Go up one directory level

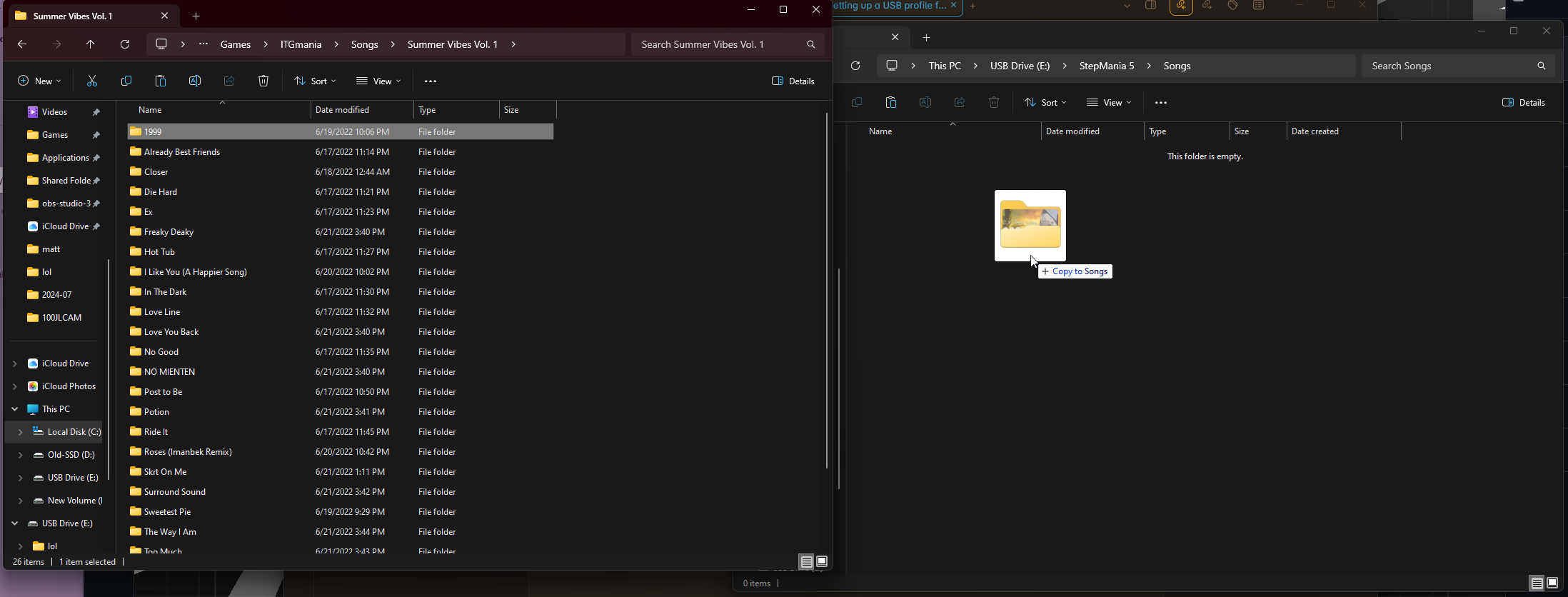click(91, 44)
